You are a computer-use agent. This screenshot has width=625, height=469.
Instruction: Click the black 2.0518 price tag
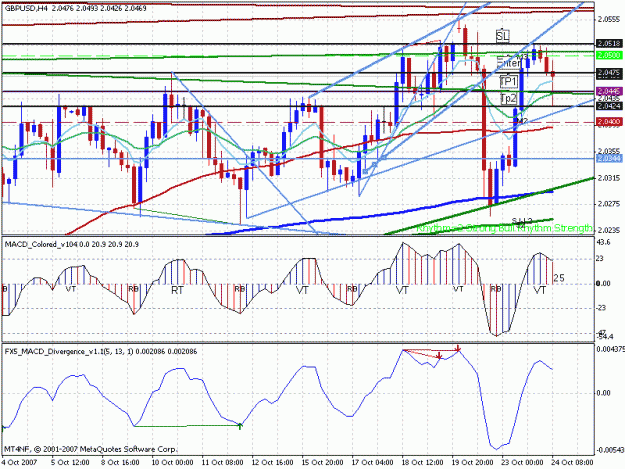coord(609,43)
